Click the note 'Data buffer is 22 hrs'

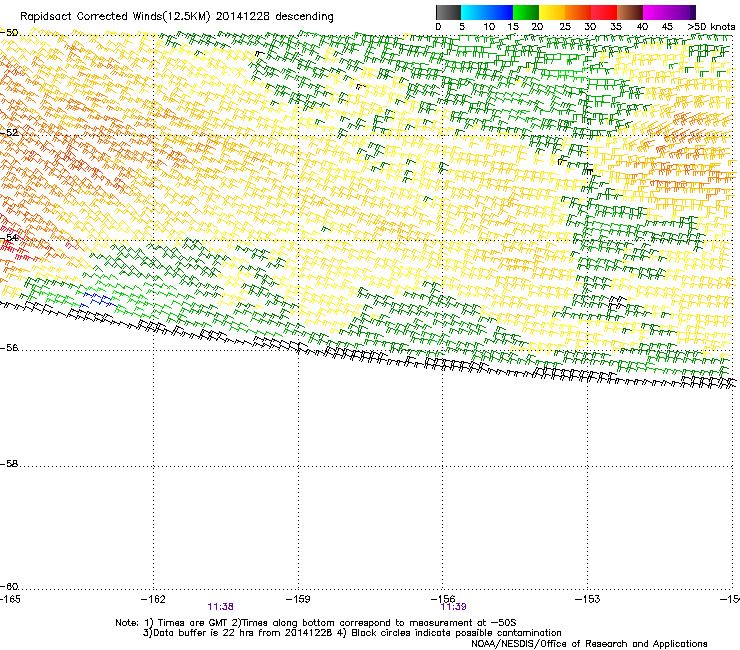[x=204, y=633]
